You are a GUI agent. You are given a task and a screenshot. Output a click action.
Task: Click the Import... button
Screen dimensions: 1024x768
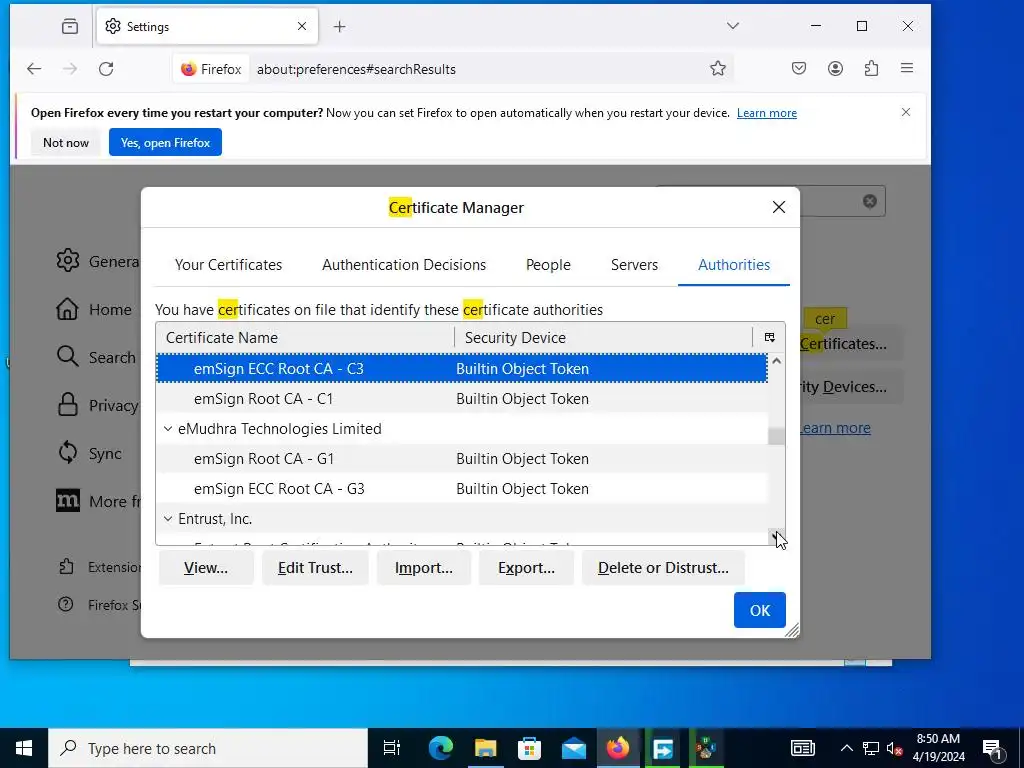coord(424,568)
